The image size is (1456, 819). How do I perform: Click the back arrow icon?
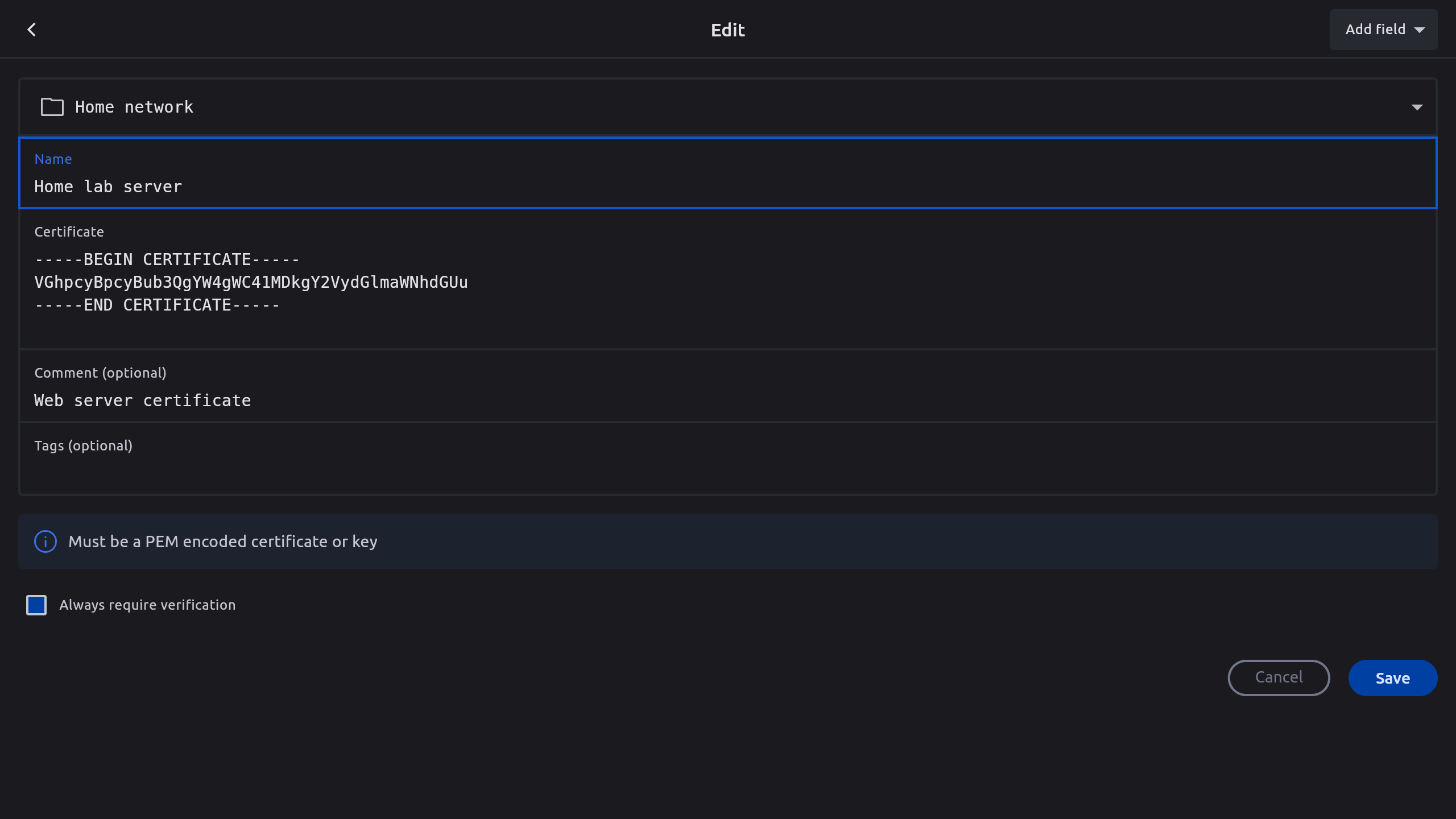(32, 30)
